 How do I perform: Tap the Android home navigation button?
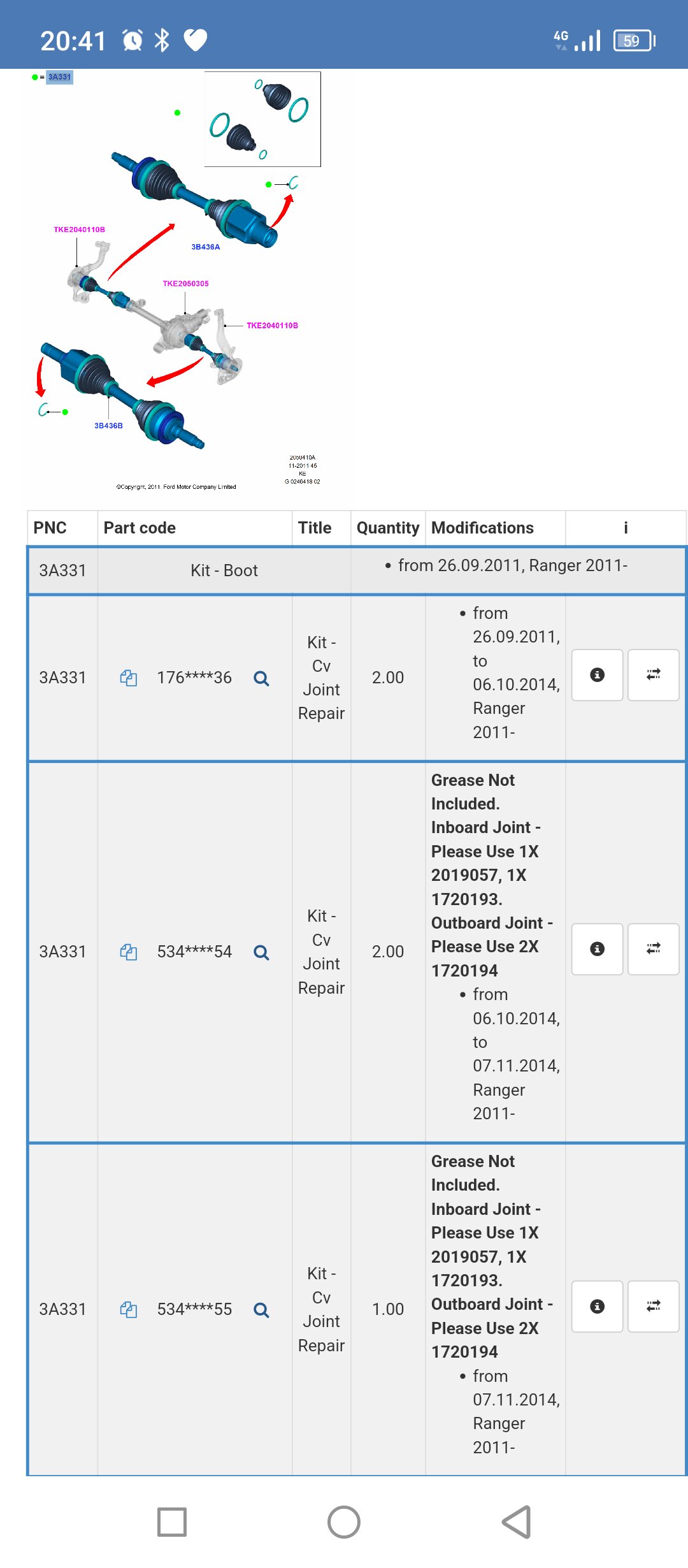click(344, 1522)
